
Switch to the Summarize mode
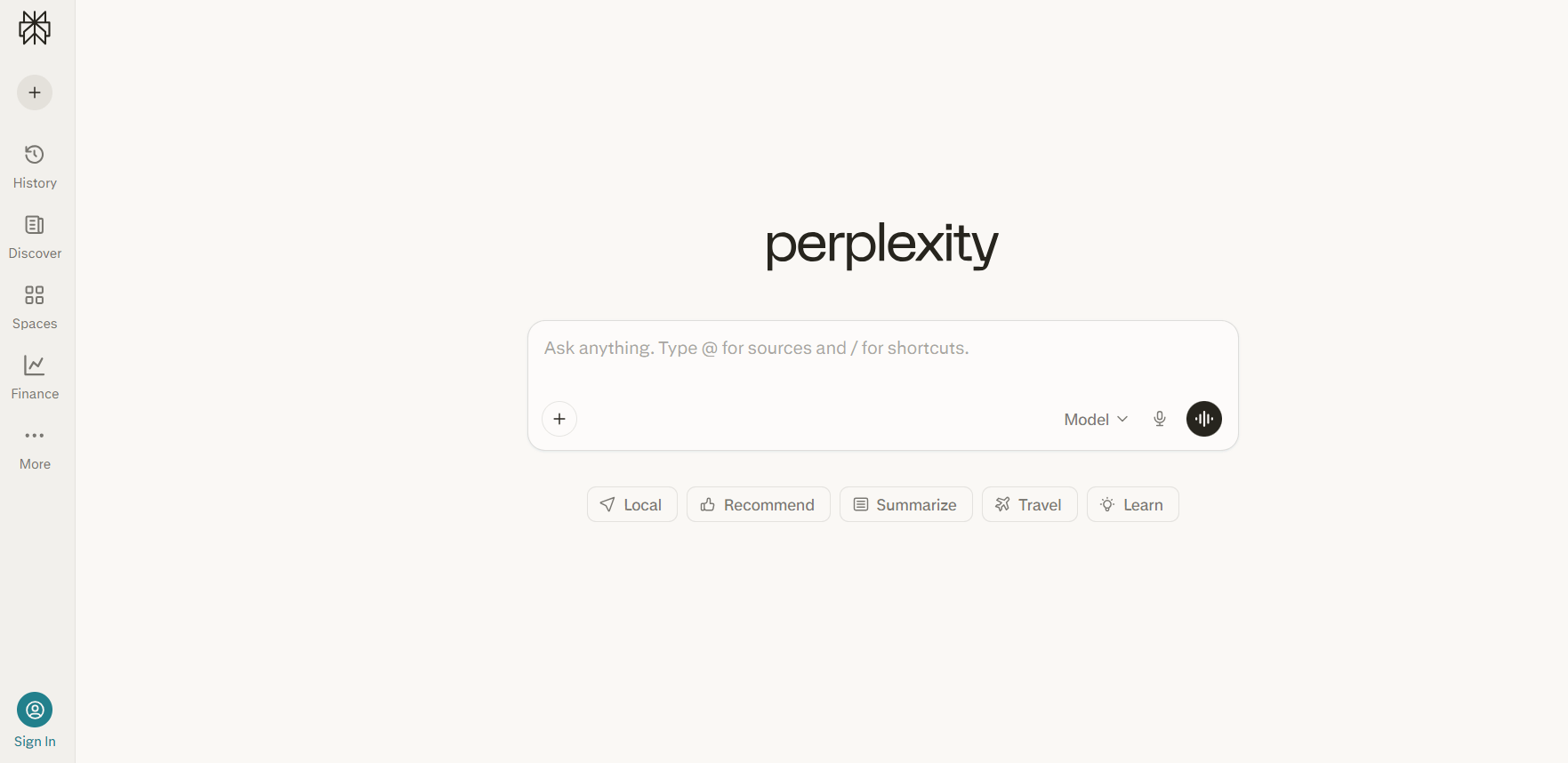click(905, 504)
